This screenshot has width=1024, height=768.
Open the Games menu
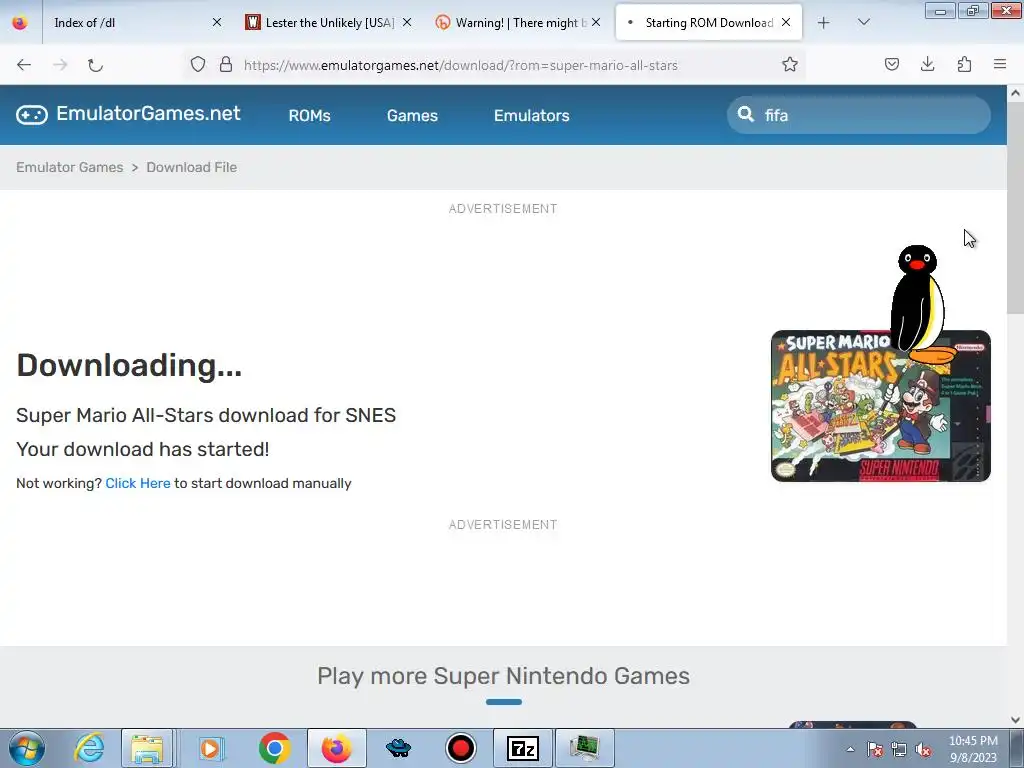pyautogui.click(x=412, y=116)
